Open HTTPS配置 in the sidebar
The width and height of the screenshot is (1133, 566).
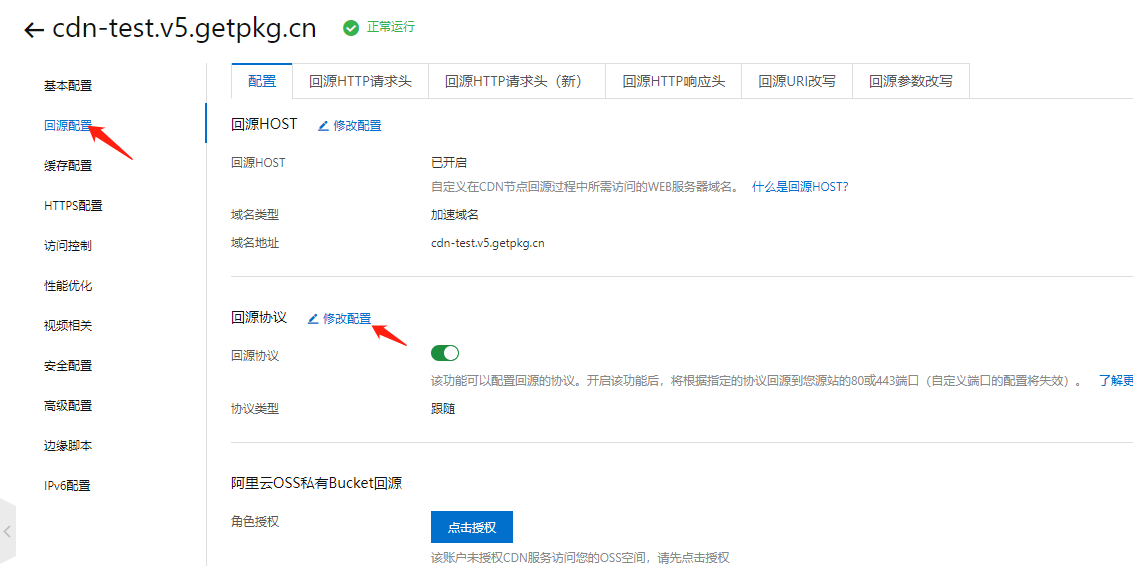pos(73,206)
